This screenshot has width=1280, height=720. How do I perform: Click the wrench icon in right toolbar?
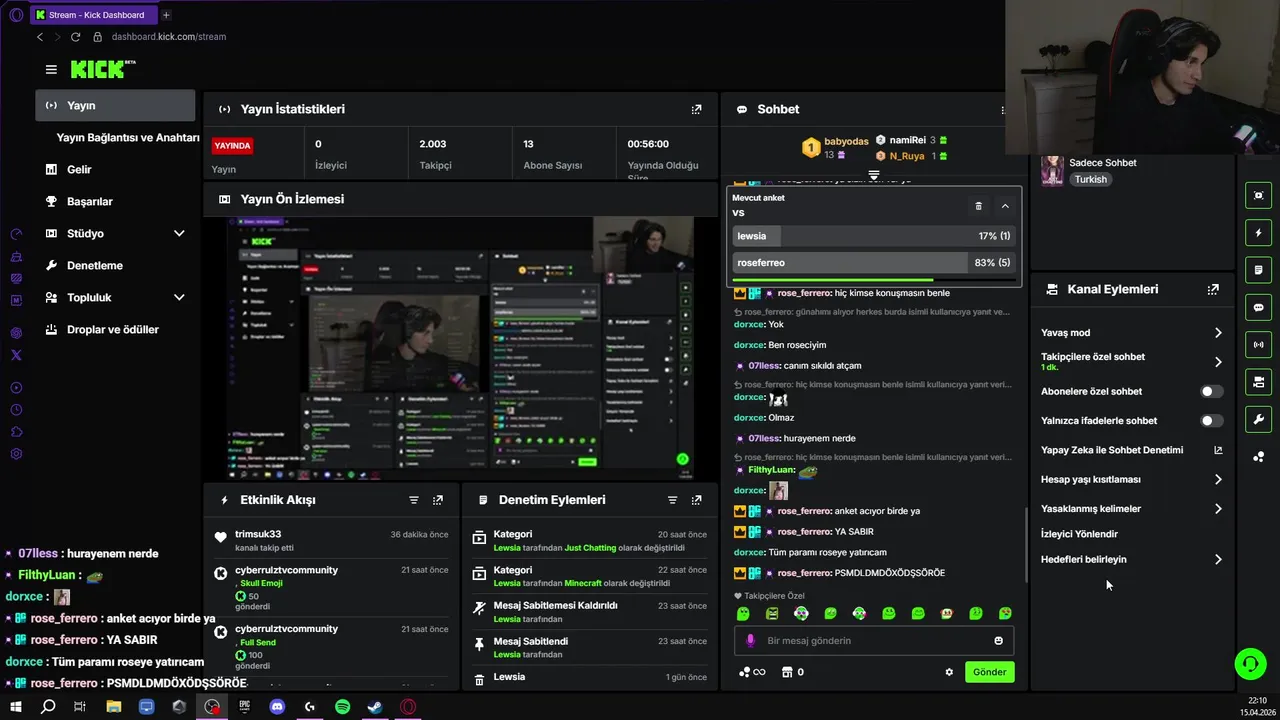tap(1259, 419)
